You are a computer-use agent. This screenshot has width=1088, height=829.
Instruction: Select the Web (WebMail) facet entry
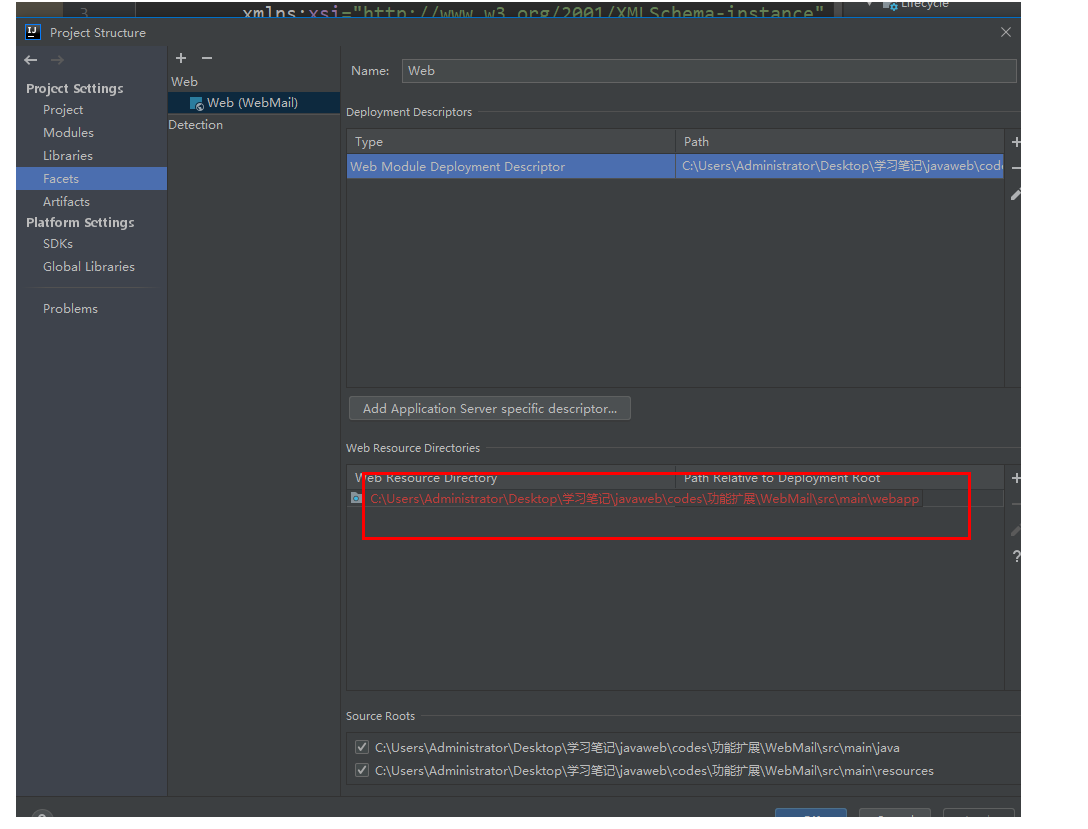click(229, 102)
